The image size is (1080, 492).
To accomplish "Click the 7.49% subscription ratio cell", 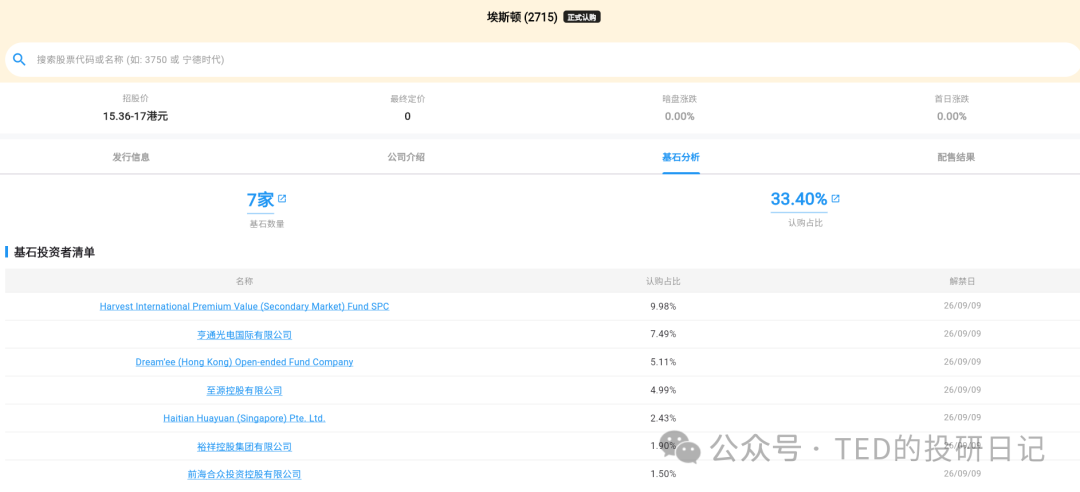I will pos(663,334).
